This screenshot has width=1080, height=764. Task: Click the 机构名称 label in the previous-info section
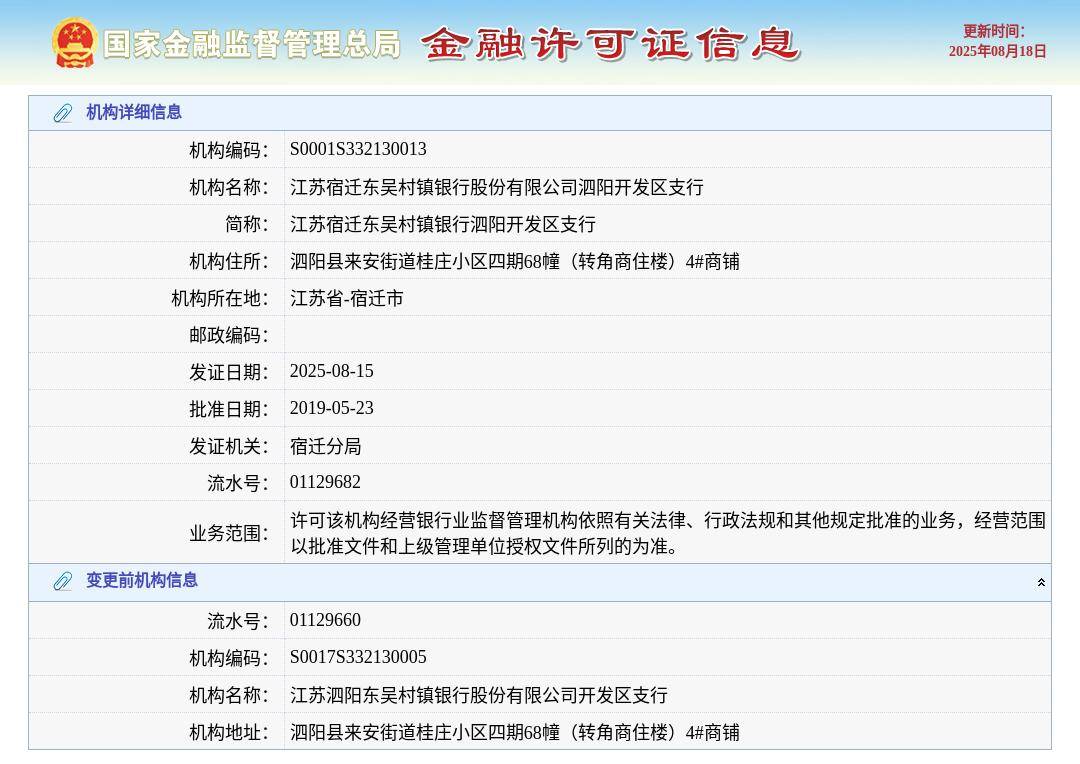[229, 695]
